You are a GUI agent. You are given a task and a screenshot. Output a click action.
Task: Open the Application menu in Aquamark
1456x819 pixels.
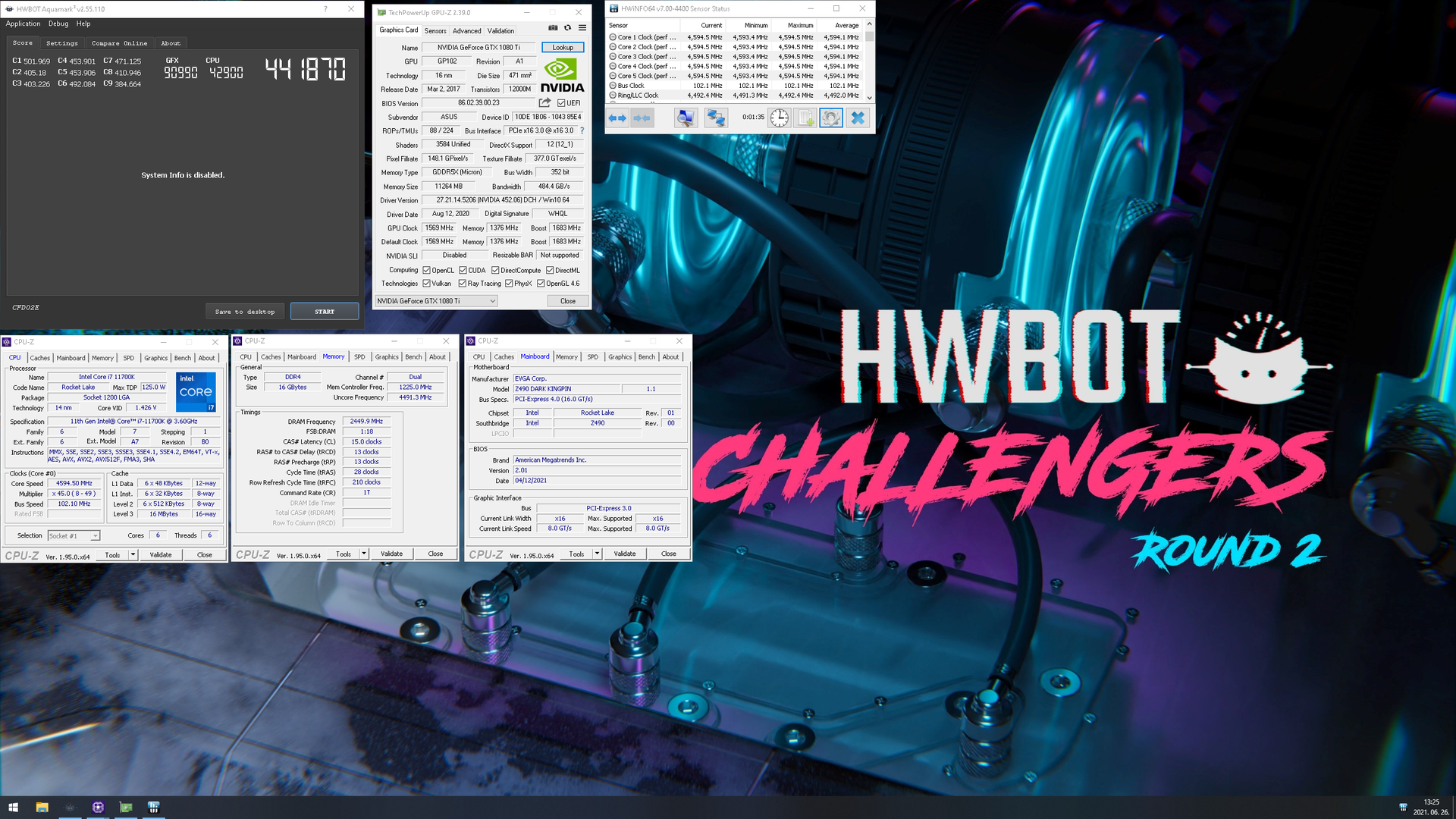pos(24,24)
